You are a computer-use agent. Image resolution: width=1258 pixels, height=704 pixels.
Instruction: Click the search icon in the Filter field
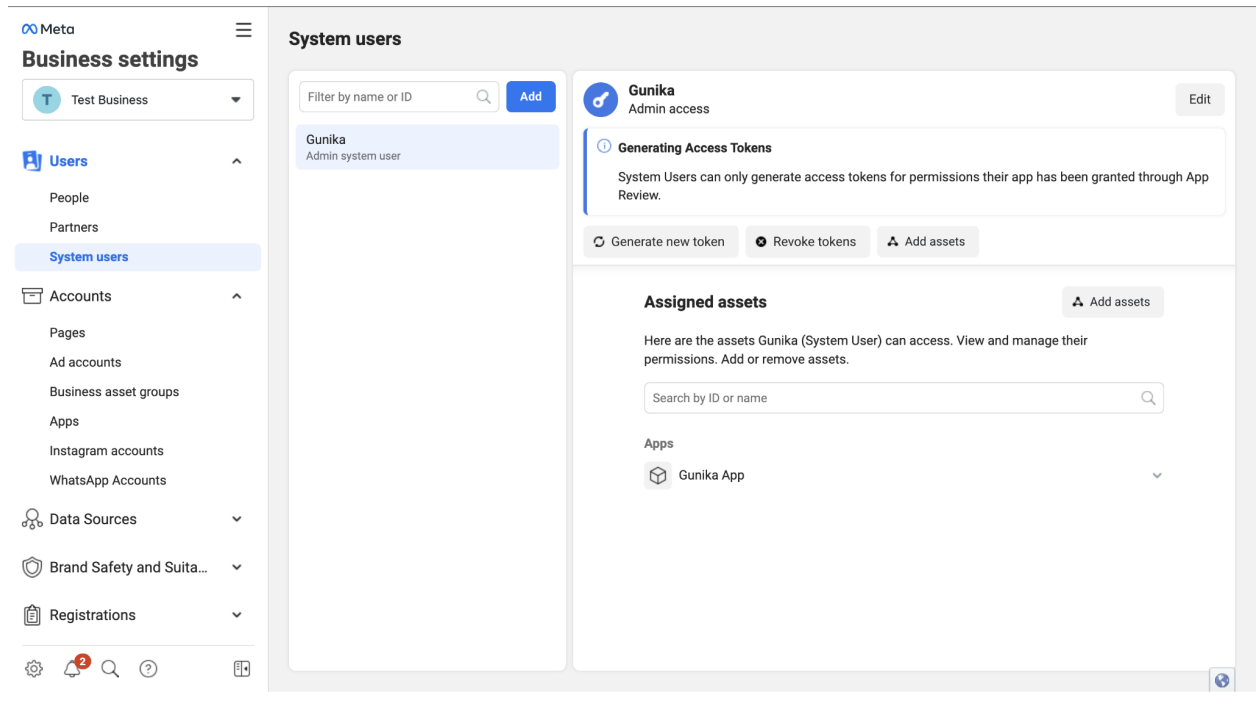coord(484,97)
